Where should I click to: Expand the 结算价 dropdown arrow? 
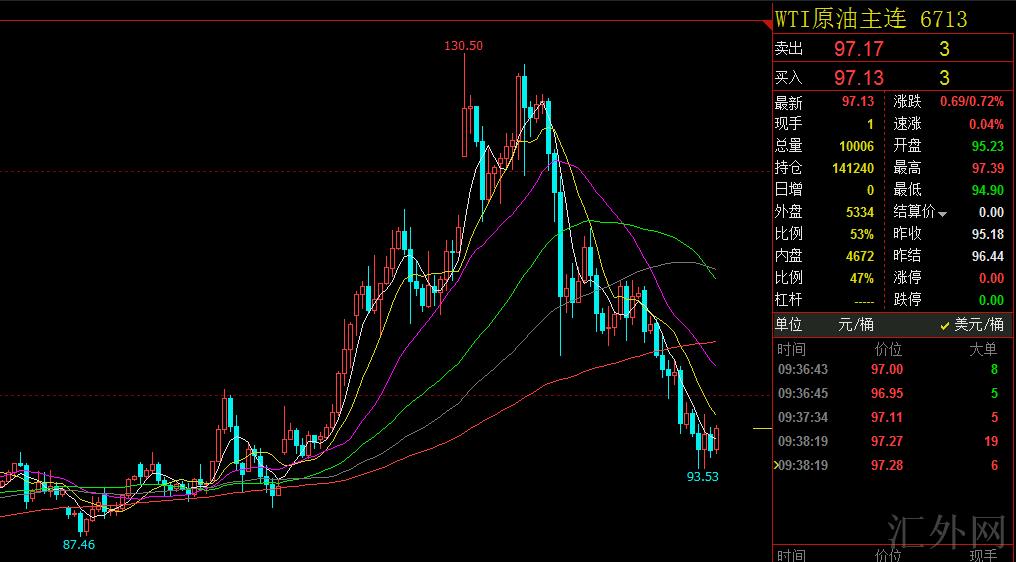942,213
